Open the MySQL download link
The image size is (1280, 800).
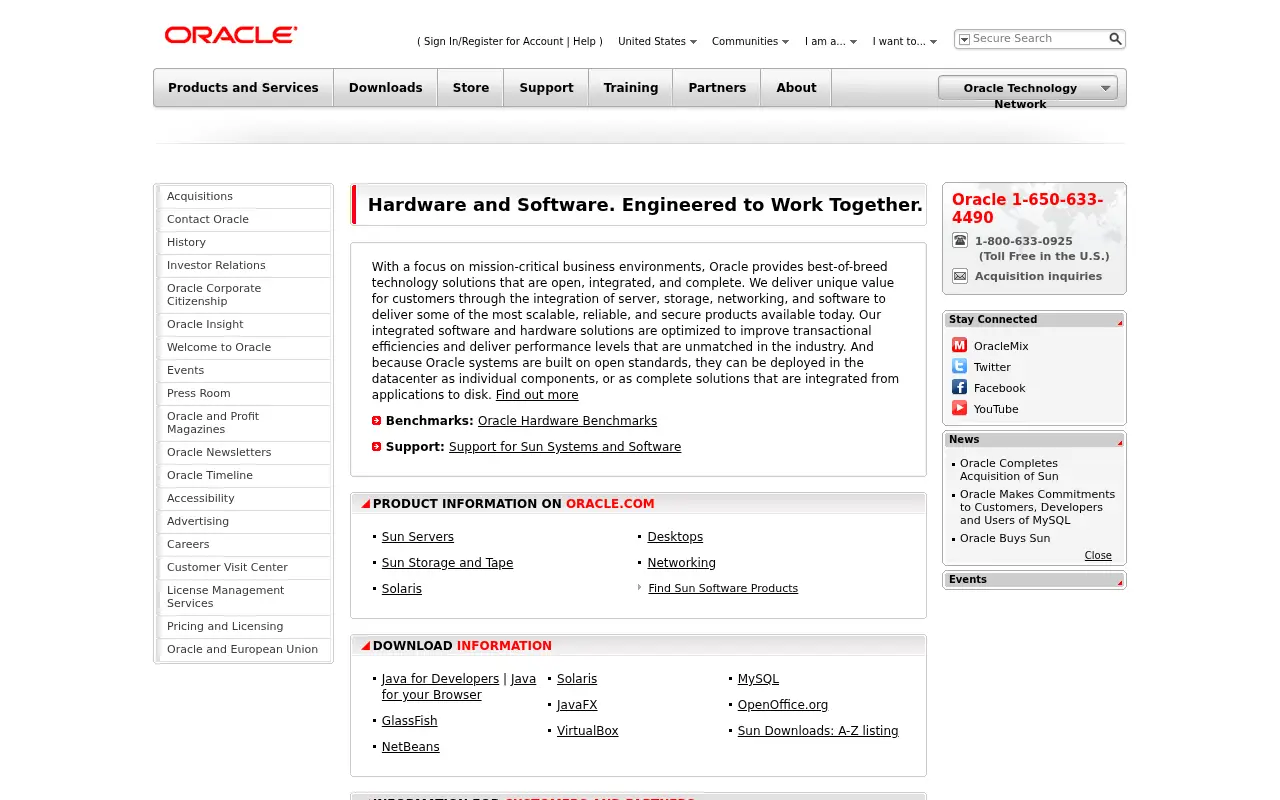758,679
